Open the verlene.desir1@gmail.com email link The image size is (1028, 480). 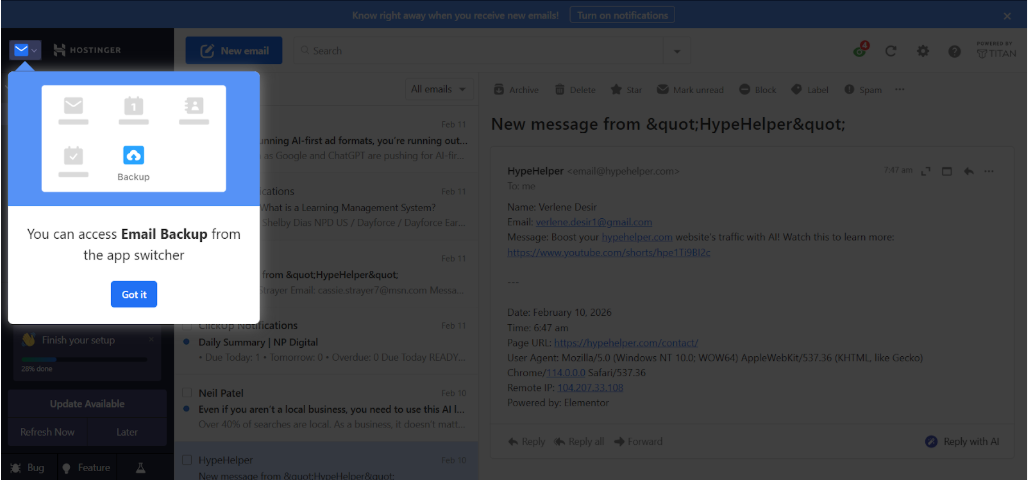(594, 222)
